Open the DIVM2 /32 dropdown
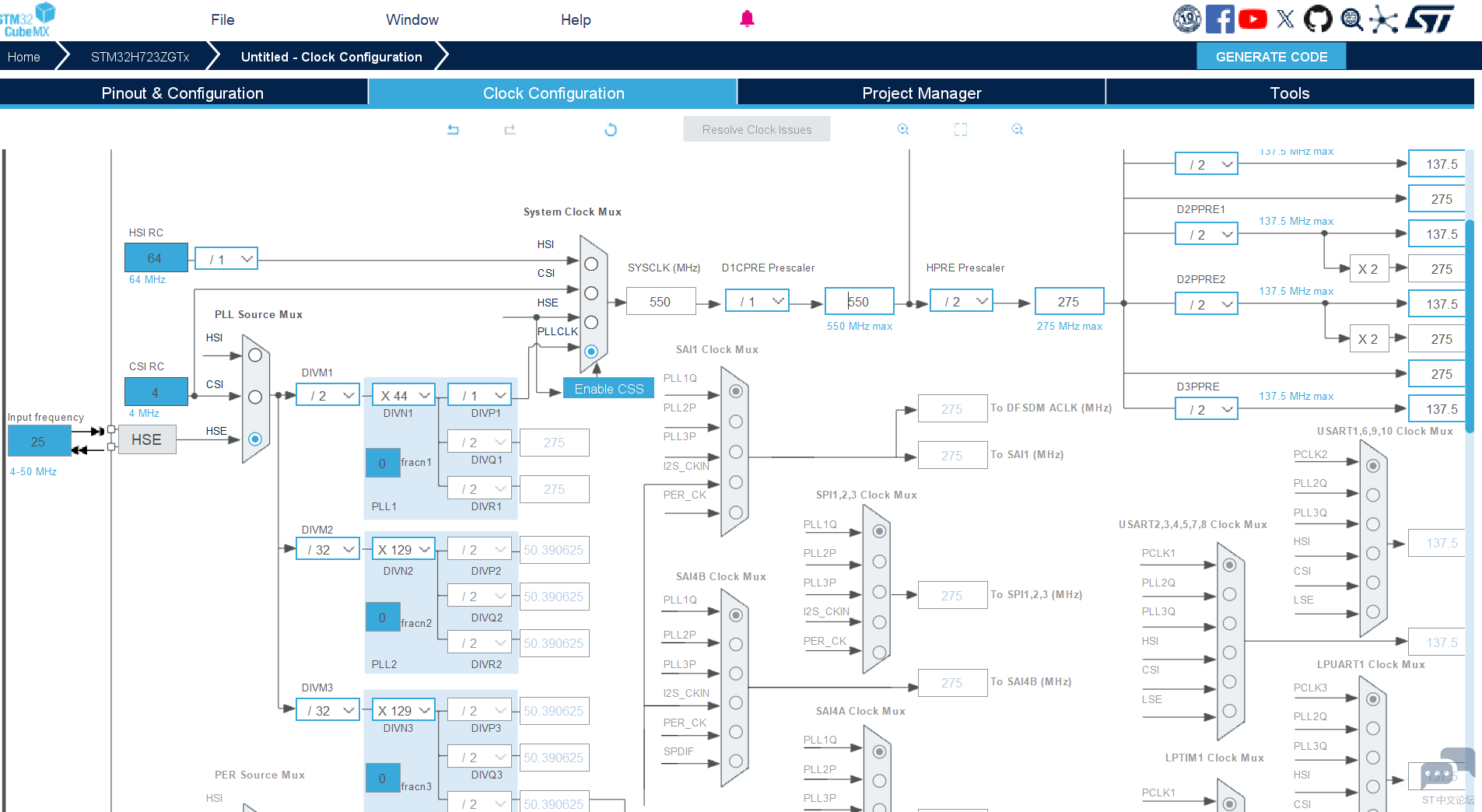The image size is (1482, 812). coord(328,550)
